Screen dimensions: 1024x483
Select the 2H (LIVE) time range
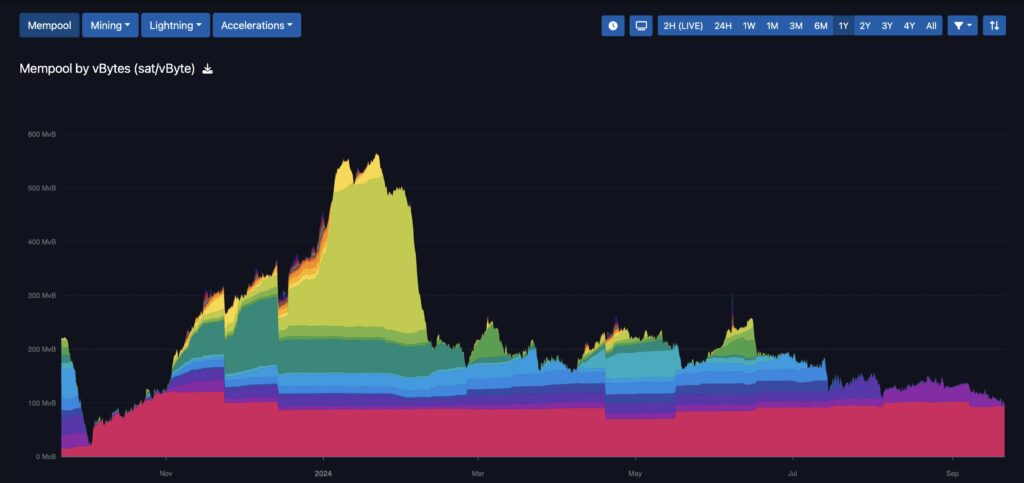click(x=683, y=26)
